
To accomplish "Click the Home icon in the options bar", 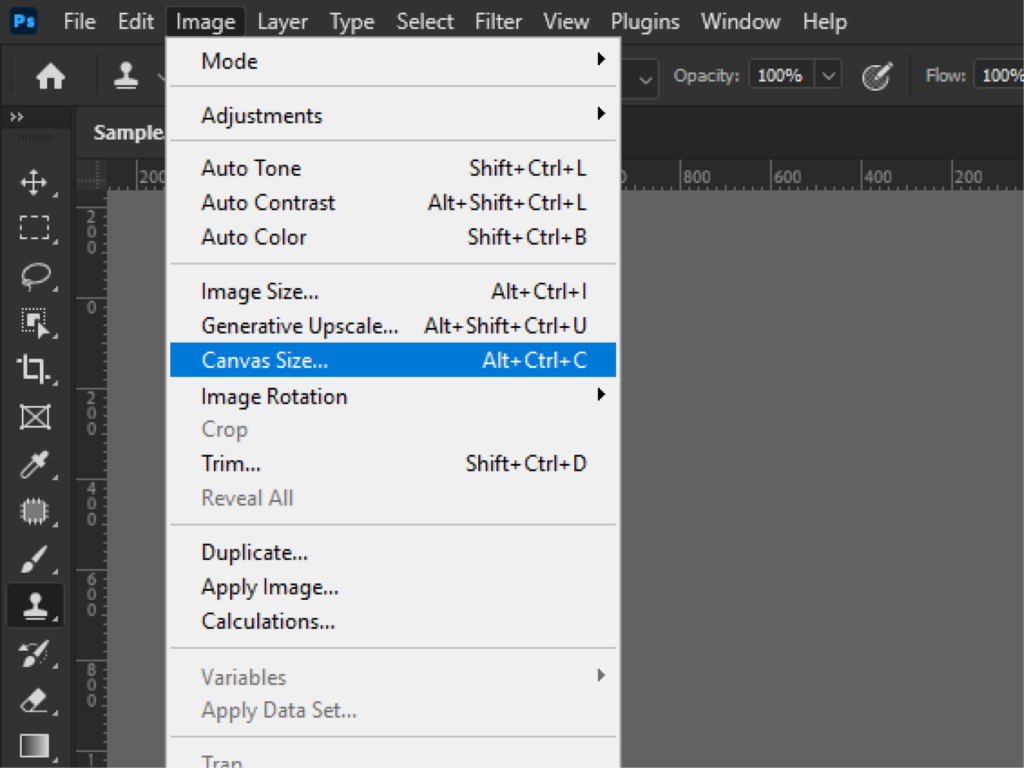I will (50, 75).
